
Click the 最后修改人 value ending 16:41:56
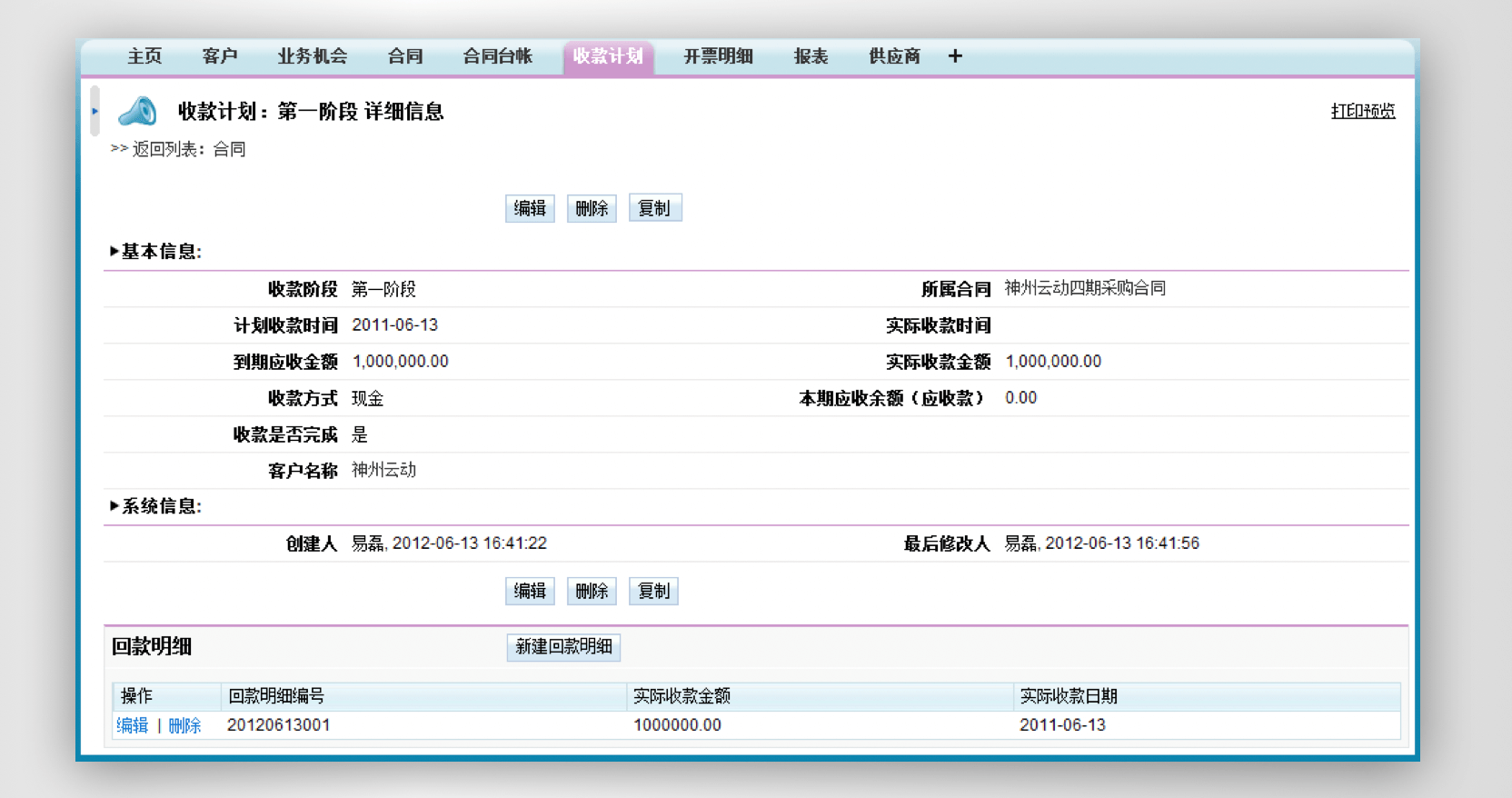coord(1101,544)
